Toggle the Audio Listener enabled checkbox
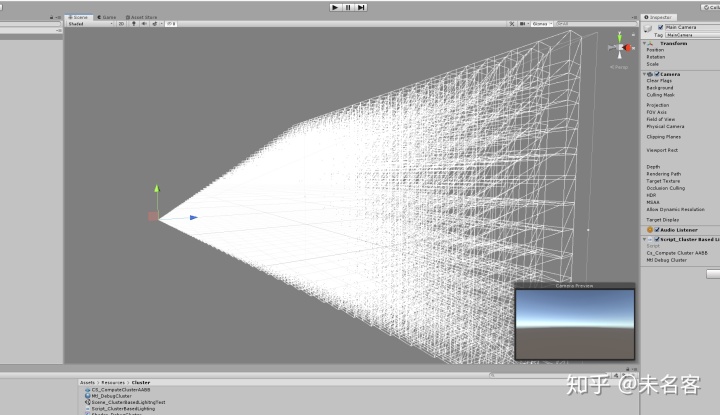The image size is (720, 415). pyautogui.click(x=657, y=230)
